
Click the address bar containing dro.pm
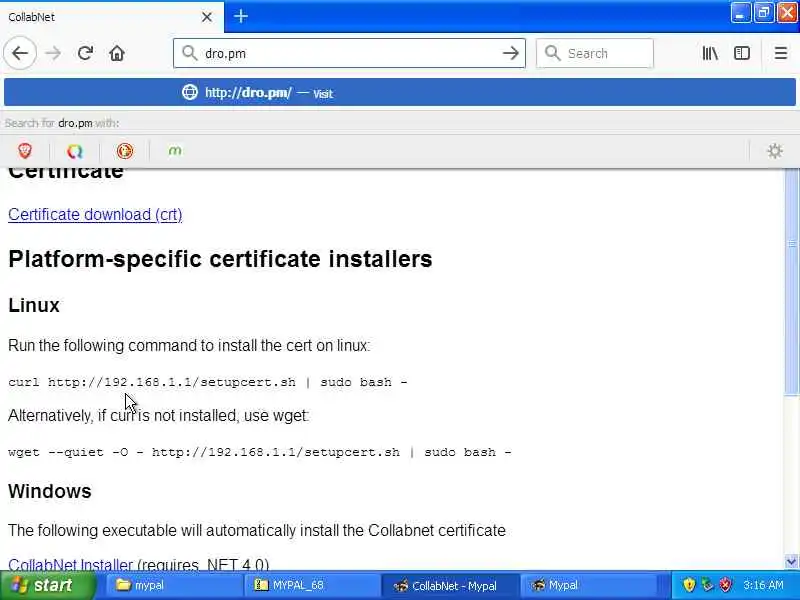pyautogui.click(x=349, y=53)
